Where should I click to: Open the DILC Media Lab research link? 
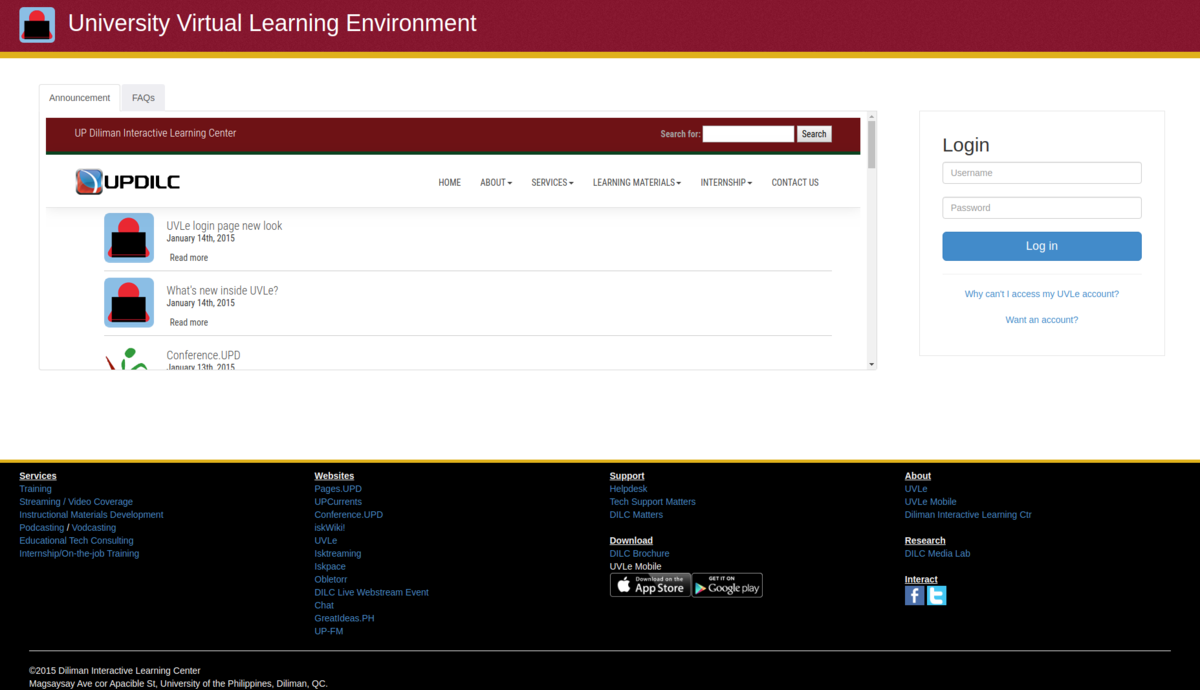(x=937, y=553)
